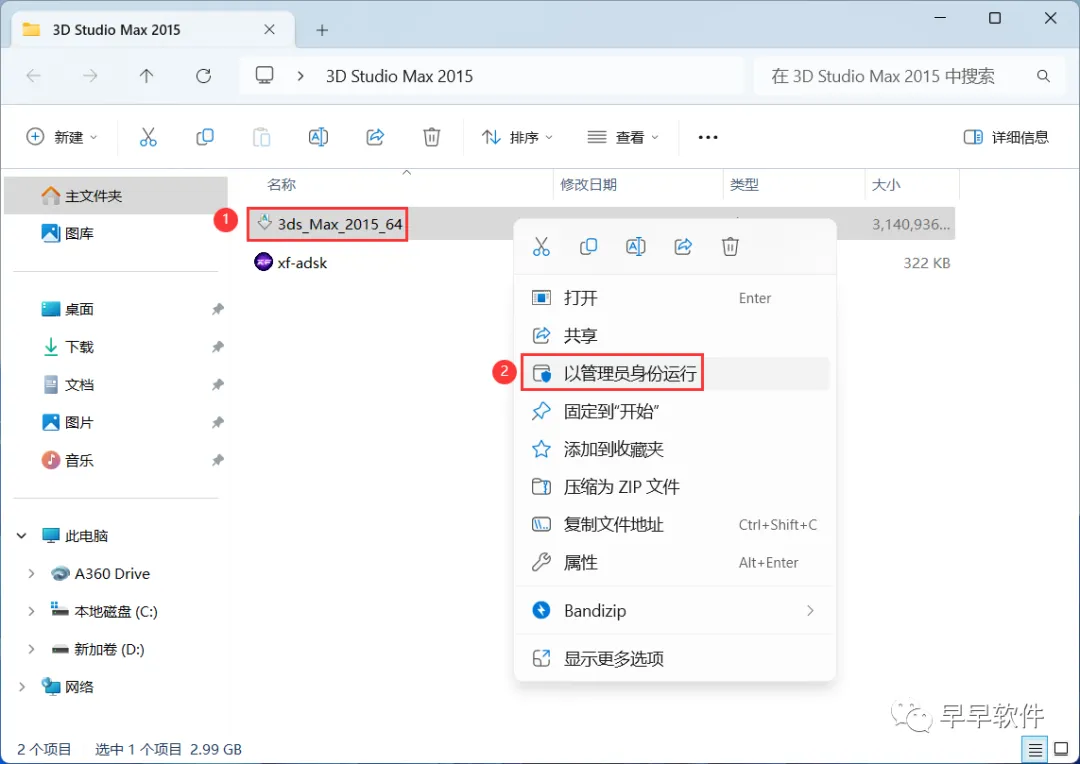Expand the 本地磁盘 (C:) node

pyautogui.click(x=31, y=611)
